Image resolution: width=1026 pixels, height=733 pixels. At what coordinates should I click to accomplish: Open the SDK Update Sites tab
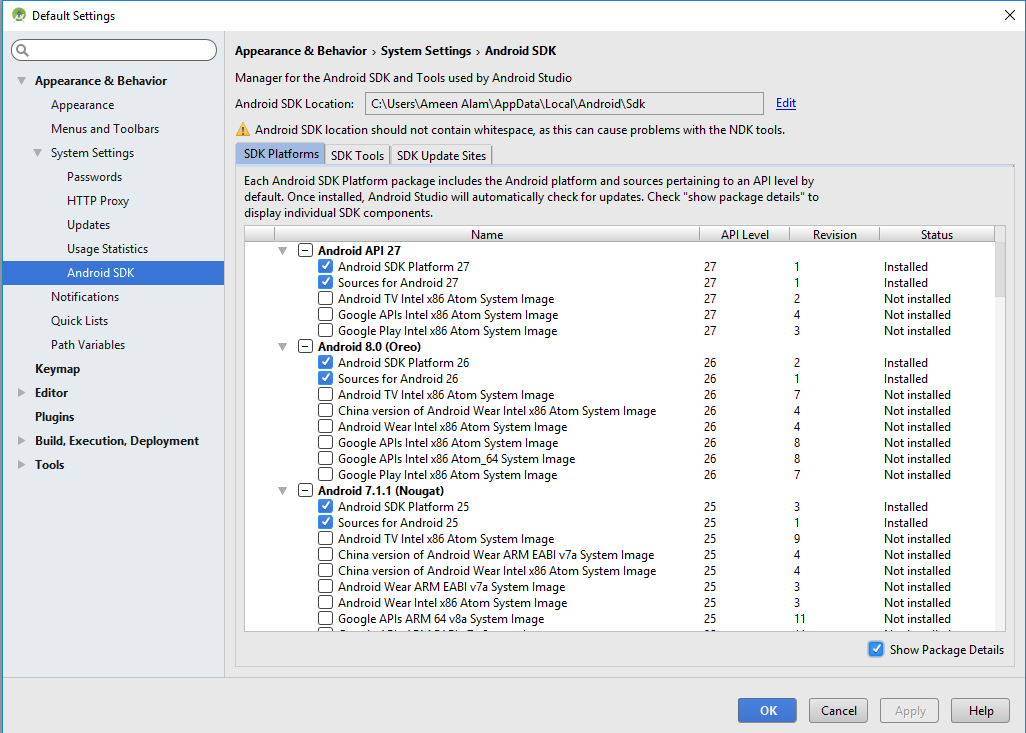(441, 155)
